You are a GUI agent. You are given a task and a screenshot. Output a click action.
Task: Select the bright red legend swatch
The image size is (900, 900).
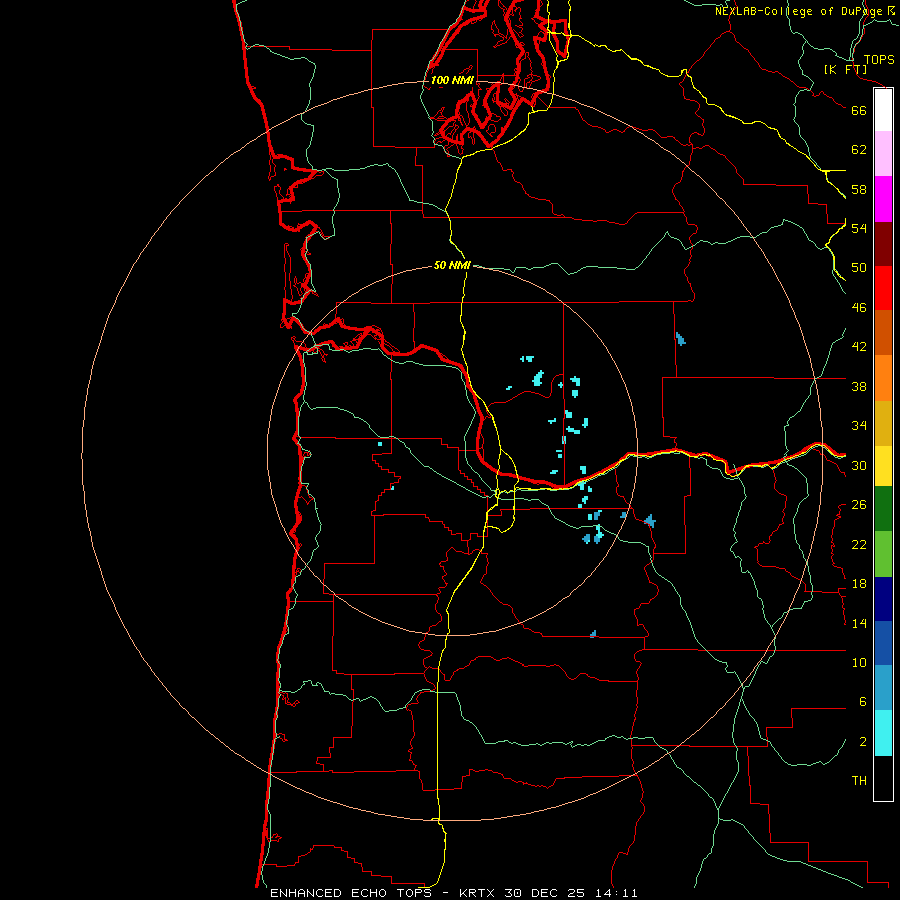883,288
